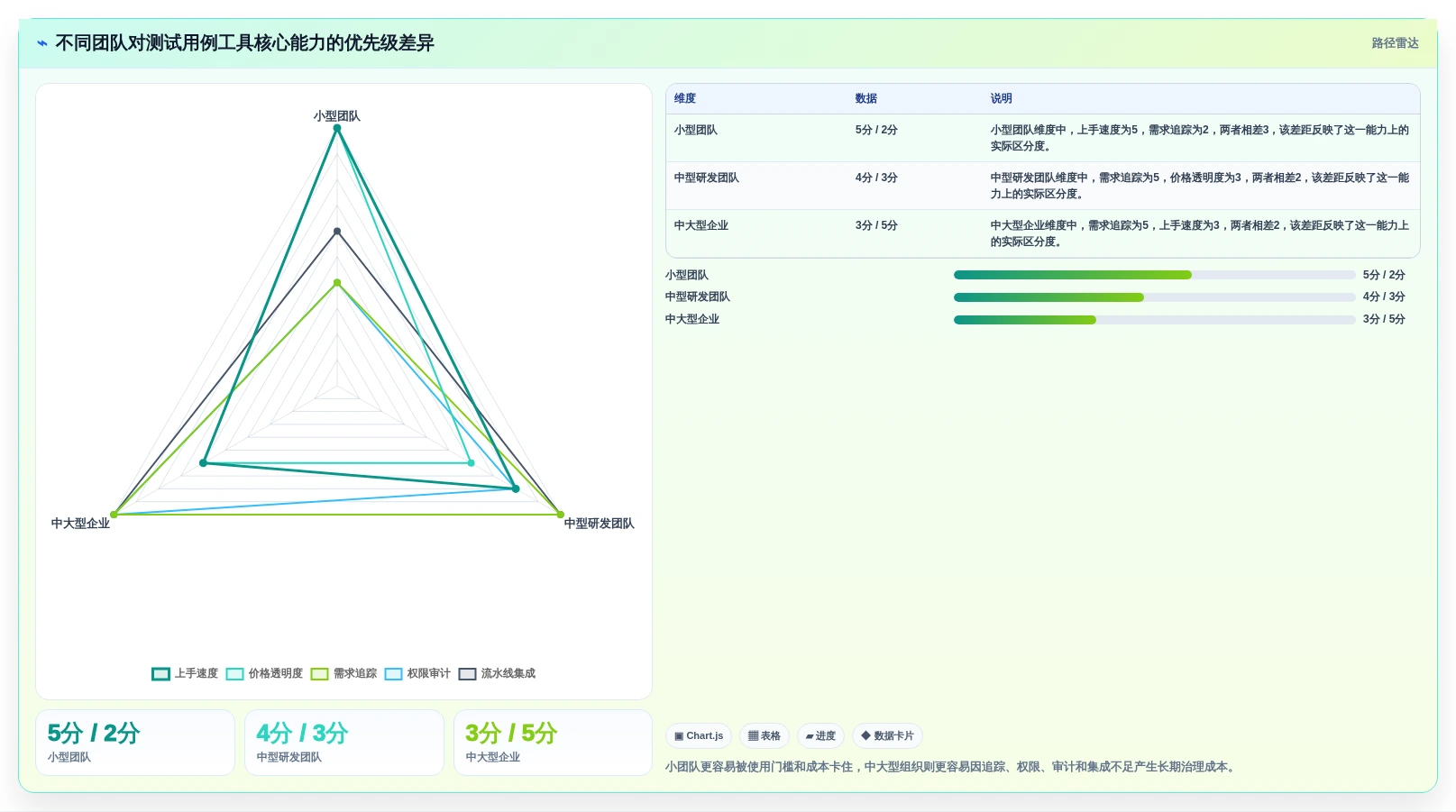1456x812 pixels.
Task: Click the blue icon beside the dashboard title
Action: click(42, 43)
